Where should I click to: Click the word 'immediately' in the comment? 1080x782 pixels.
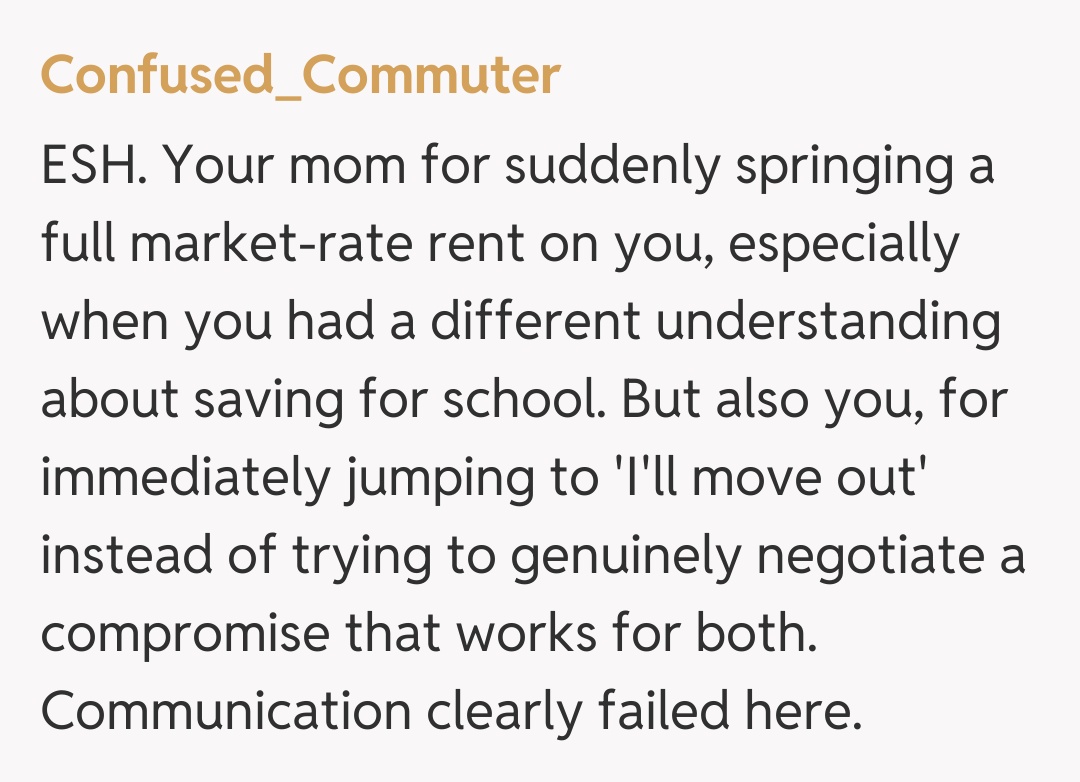click(x=184, y=477)
